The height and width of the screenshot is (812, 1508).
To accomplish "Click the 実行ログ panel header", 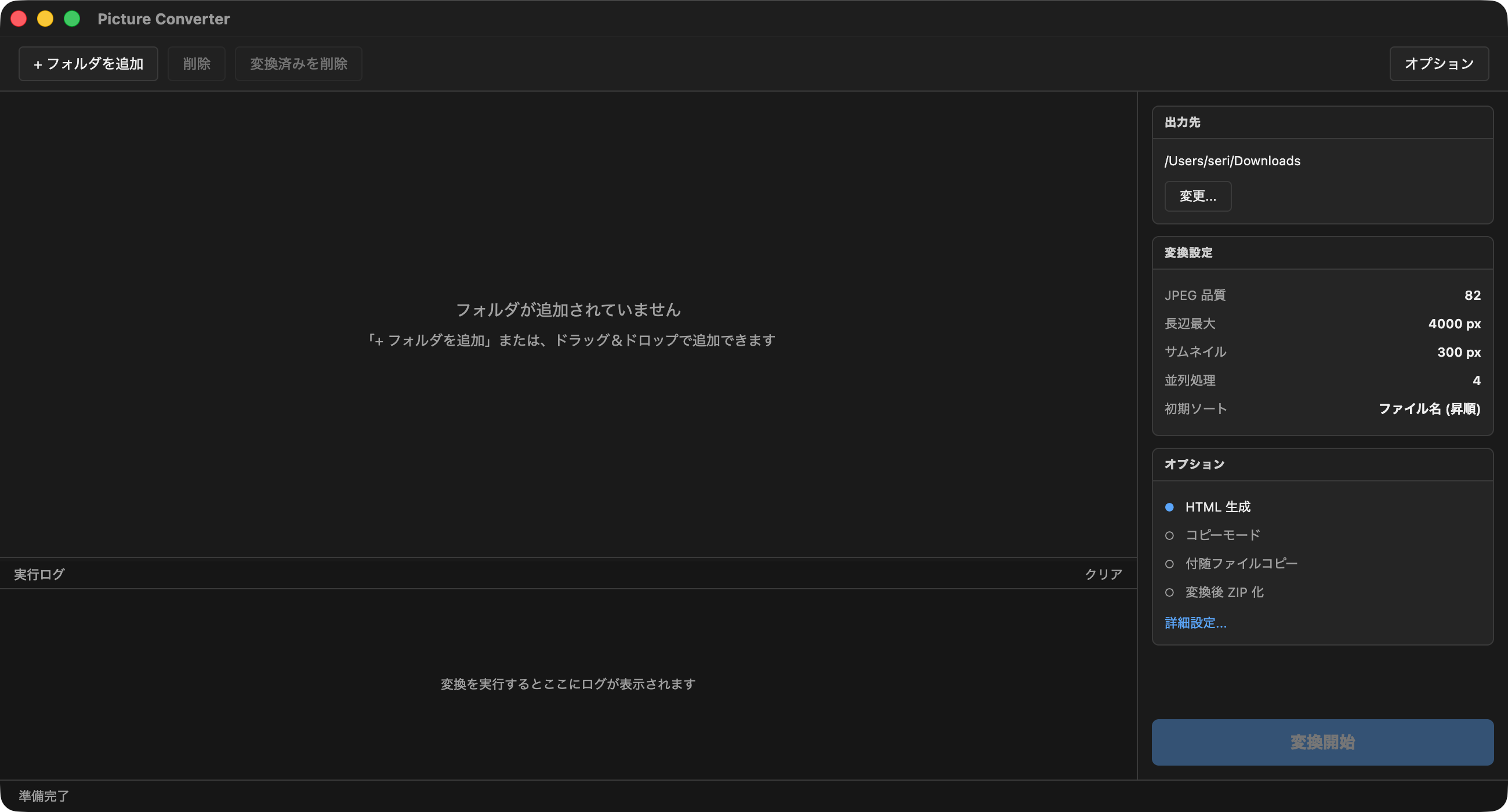I will tap(39, 574).
